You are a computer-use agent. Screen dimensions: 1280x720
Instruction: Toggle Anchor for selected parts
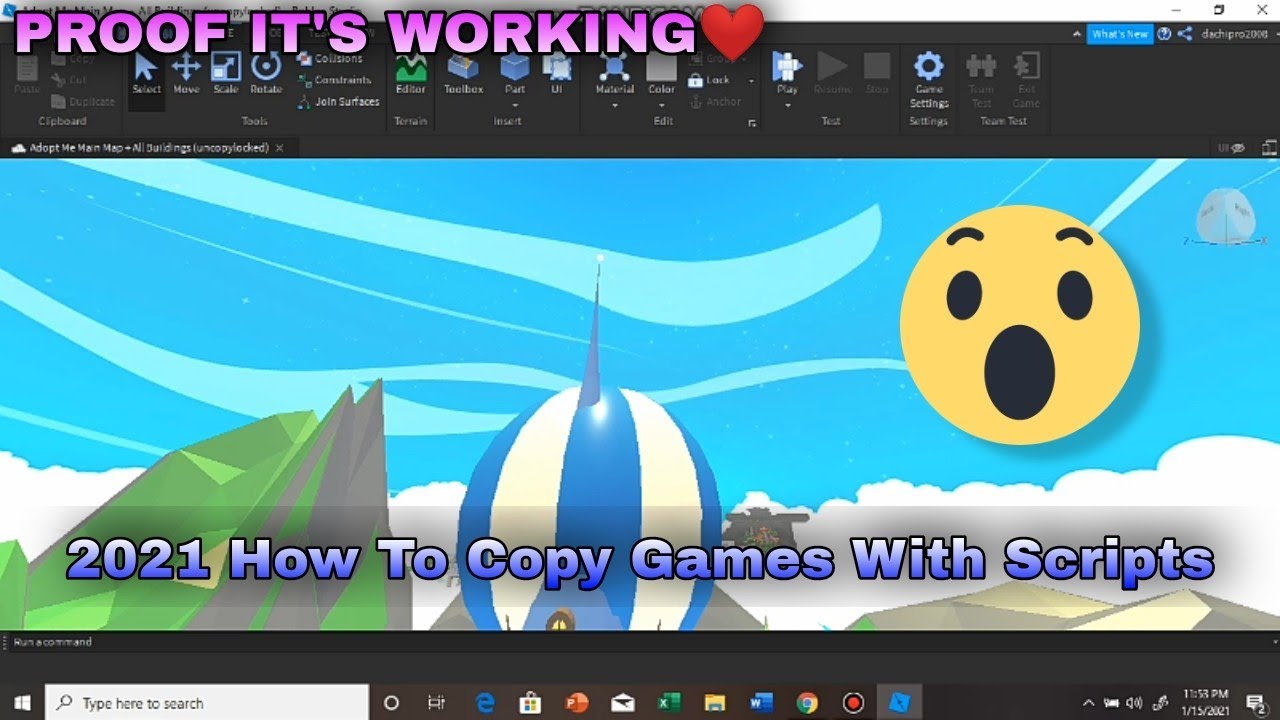pyautogui.click(x=715, y=101)
